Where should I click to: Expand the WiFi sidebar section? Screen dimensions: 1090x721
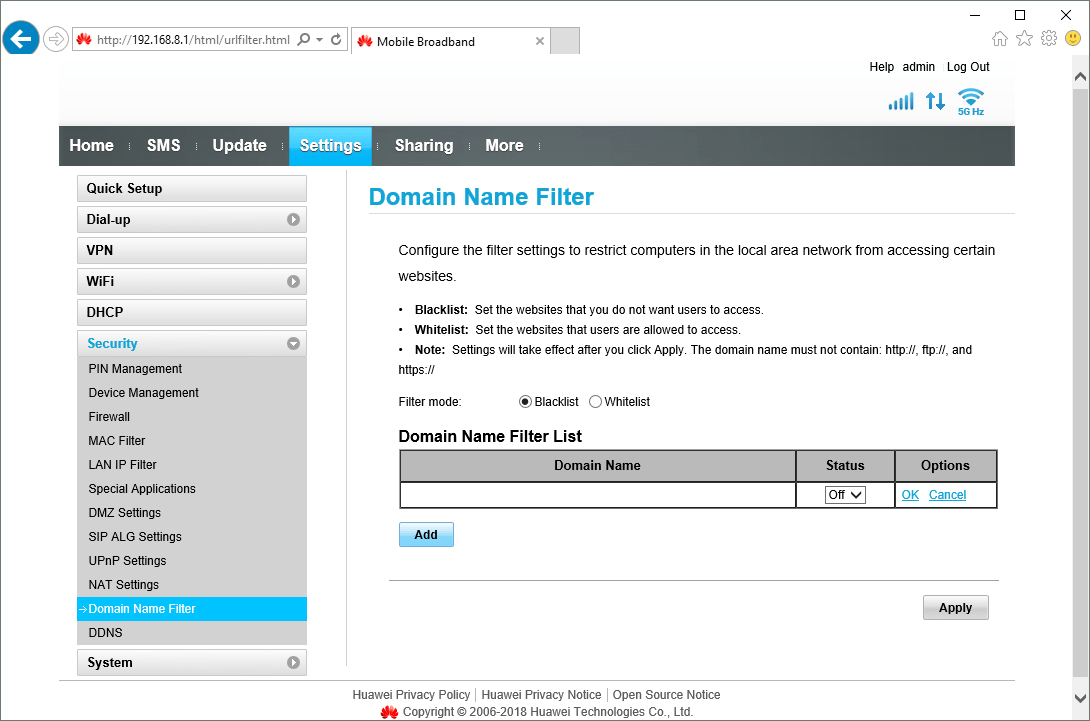pyautogui.click(x=293, y=282)
